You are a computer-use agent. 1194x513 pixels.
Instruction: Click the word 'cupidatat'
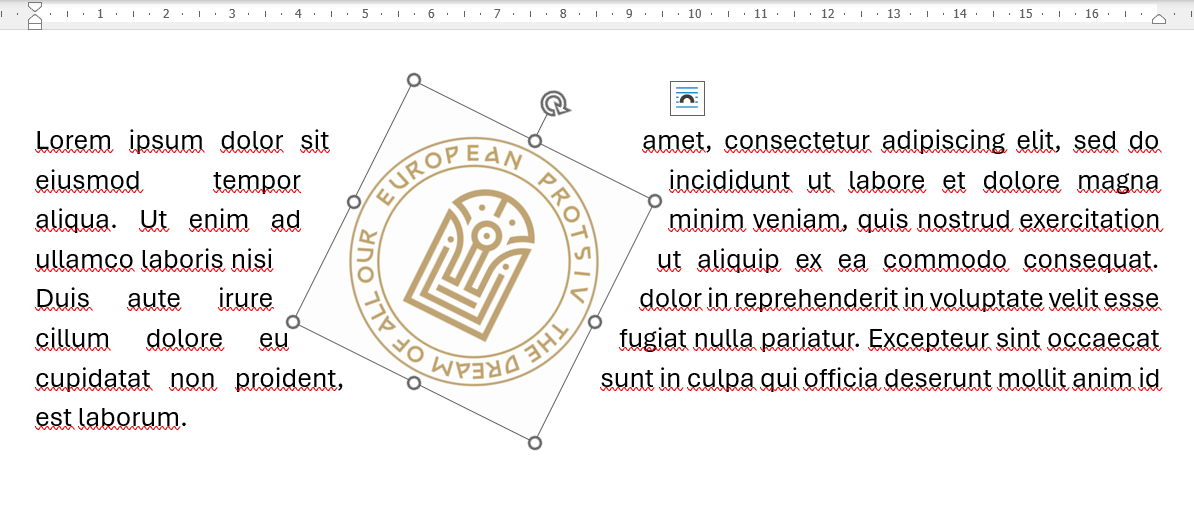point(95,379)
